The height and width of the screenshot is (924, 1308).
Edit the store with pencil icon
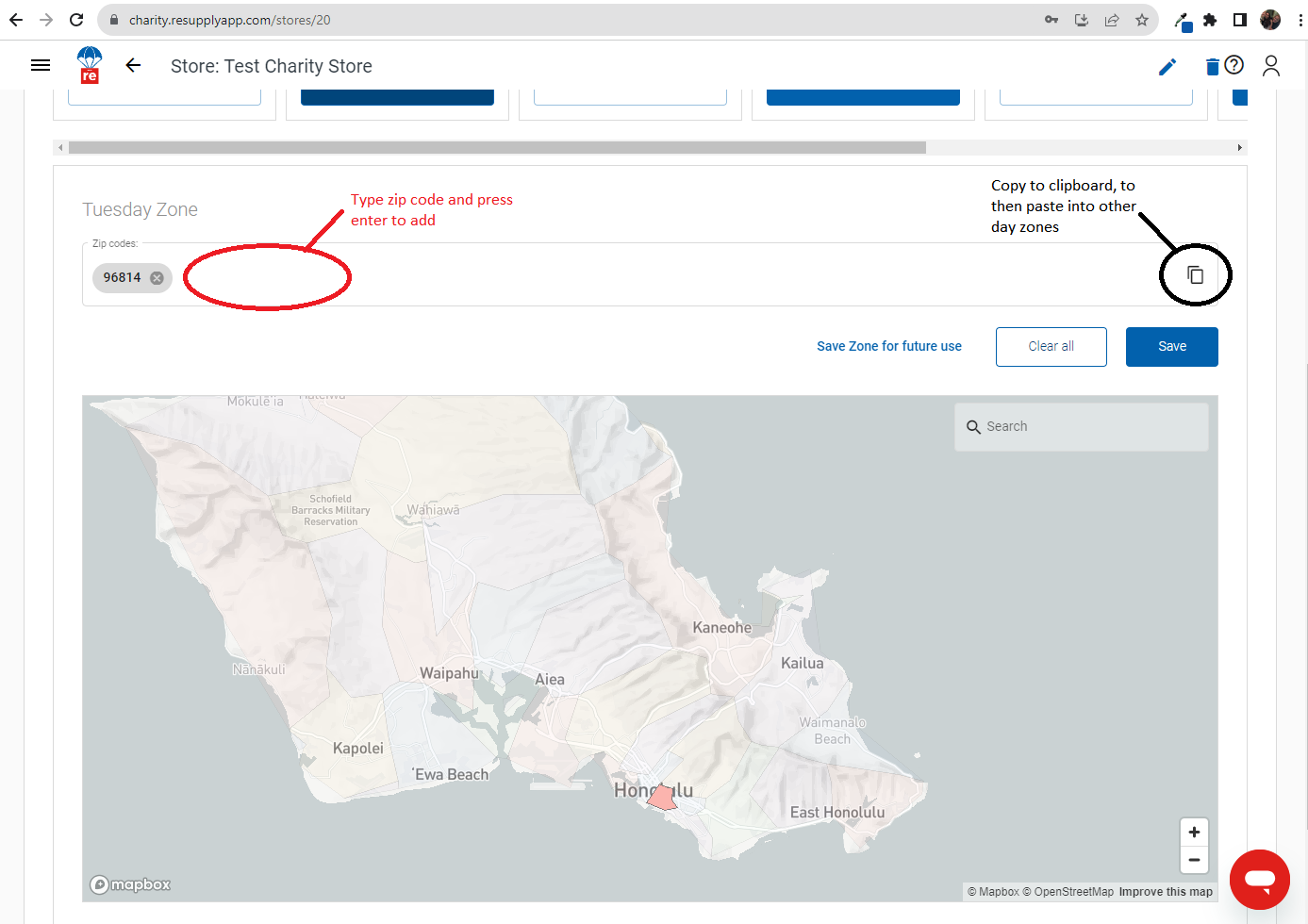click(1167, 66)
